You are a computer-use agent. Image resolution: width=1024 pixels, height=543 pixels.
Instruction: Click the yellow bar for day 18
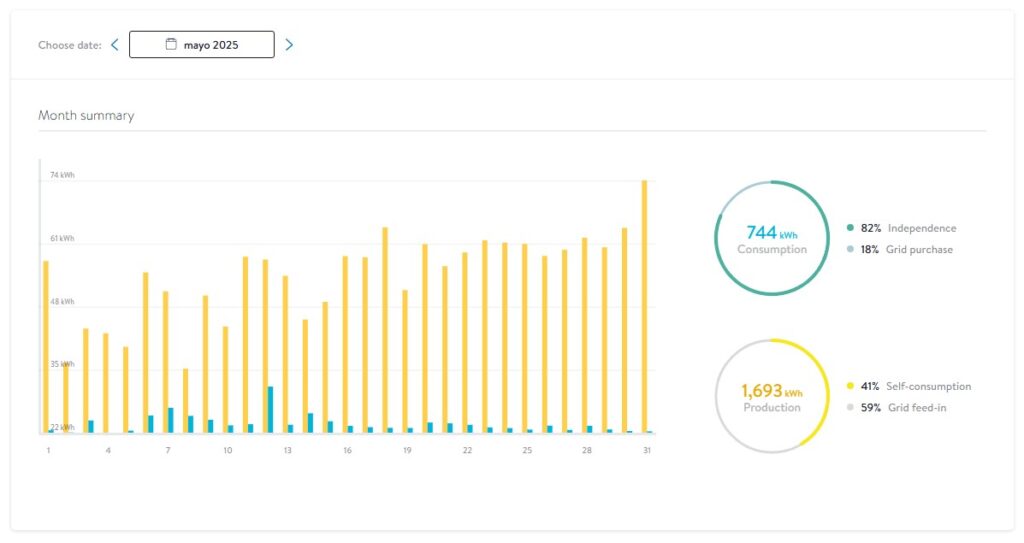(385, 329)
